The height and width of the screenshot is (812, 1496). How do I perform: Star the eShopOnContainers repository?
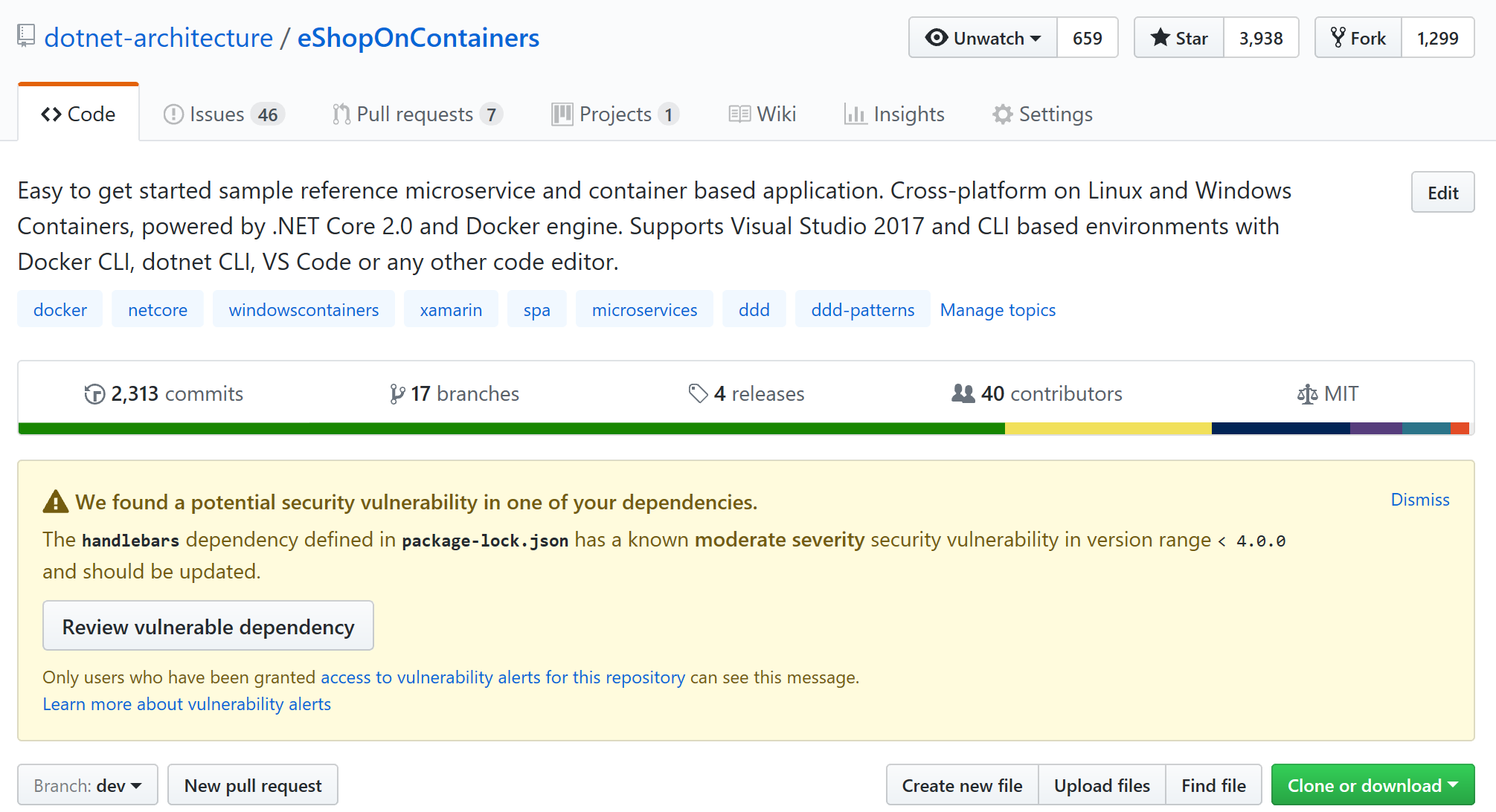(1178, 37)
